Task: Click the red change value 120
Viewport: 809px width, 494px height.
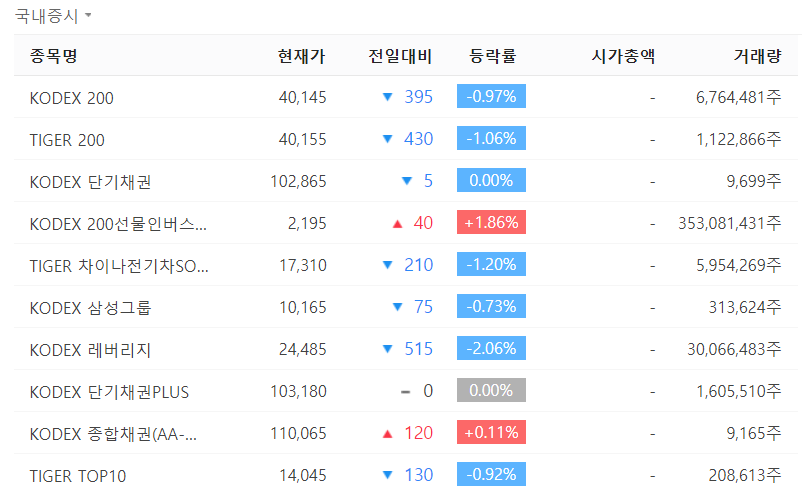Action: pos(418,433)
